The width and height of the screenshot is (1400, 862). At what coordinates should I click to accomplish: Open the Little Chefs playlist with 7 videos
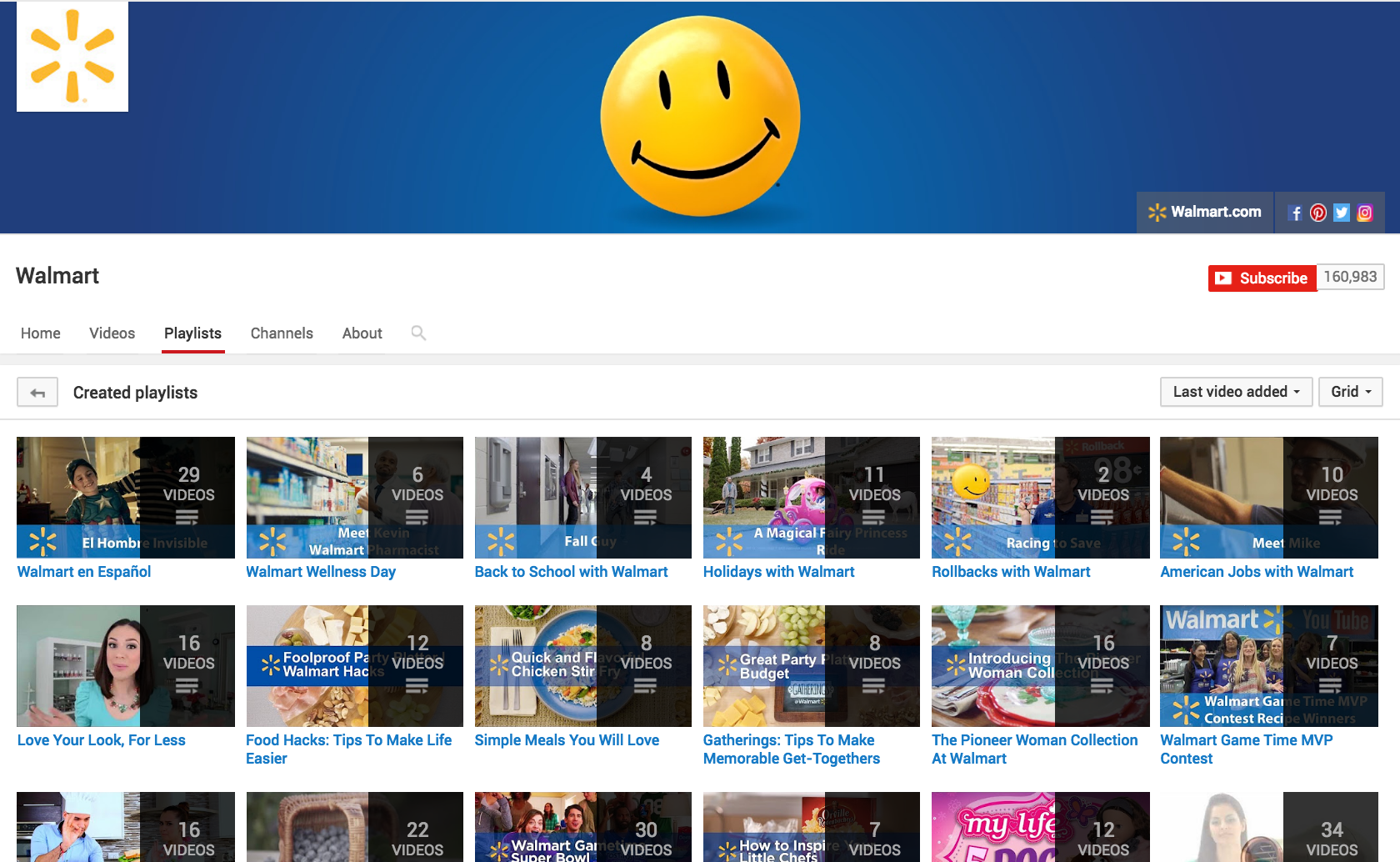pos(812,827)
